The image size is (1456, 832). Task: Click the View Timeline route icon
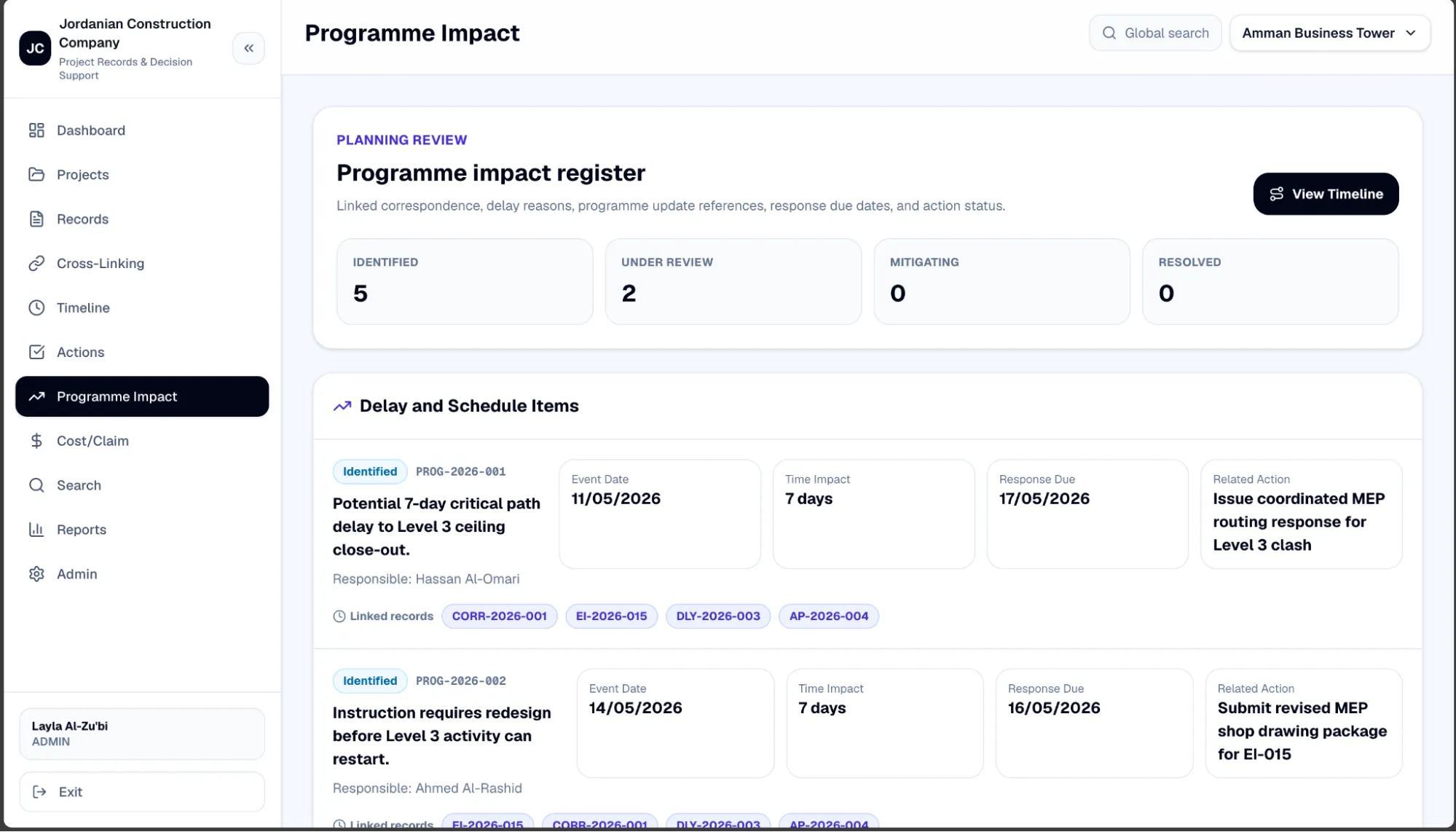click(1277, 194)
